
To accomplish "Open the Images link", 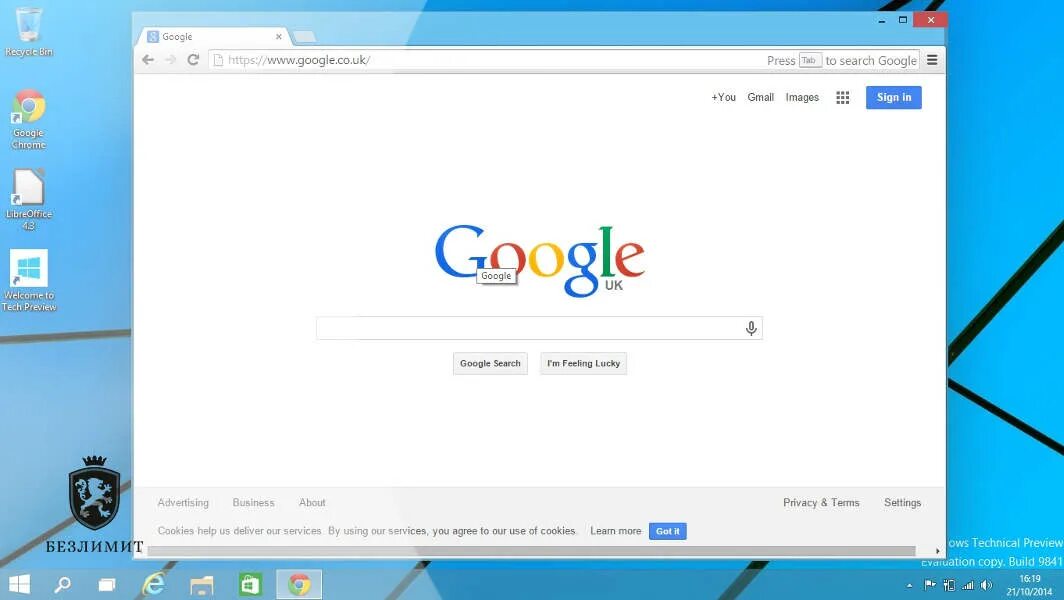I will click(x=802, y=98).
